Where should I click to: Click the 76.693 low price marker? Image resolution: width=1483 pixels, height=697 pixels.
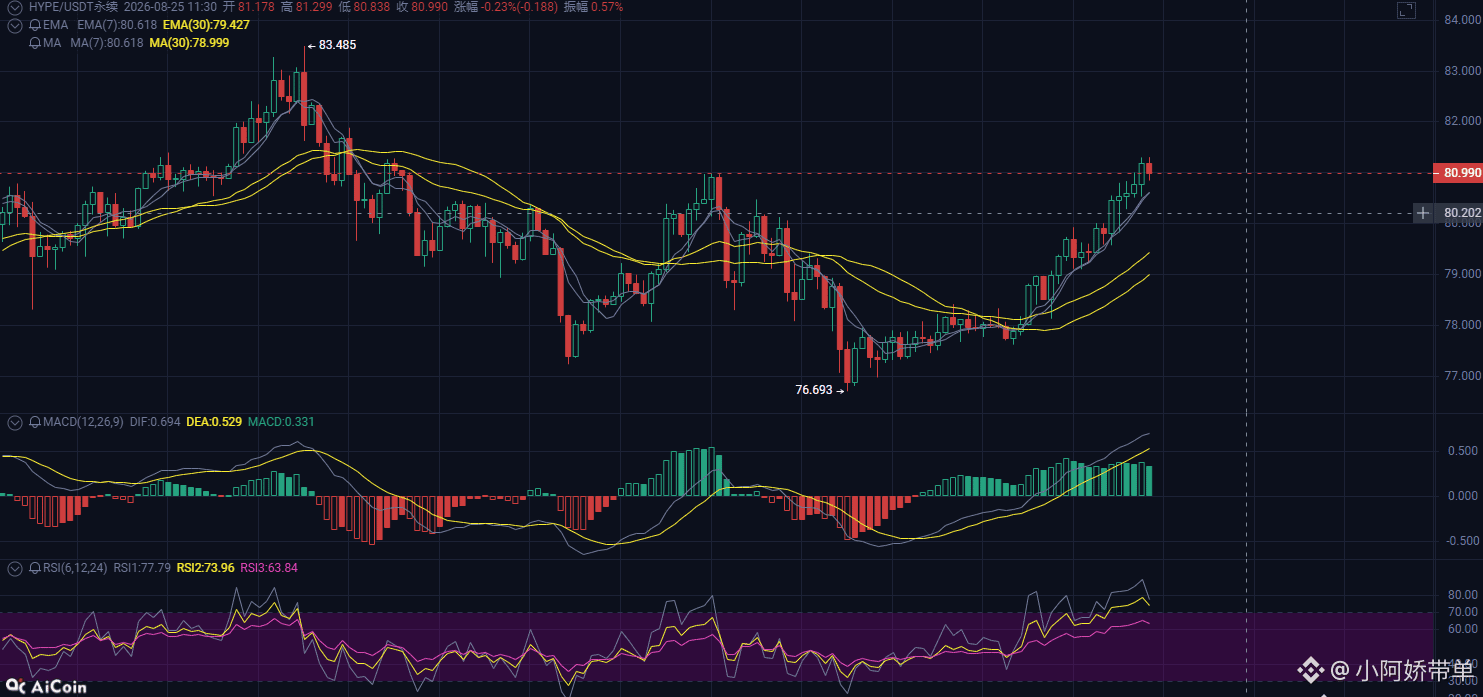click(814, 390)
